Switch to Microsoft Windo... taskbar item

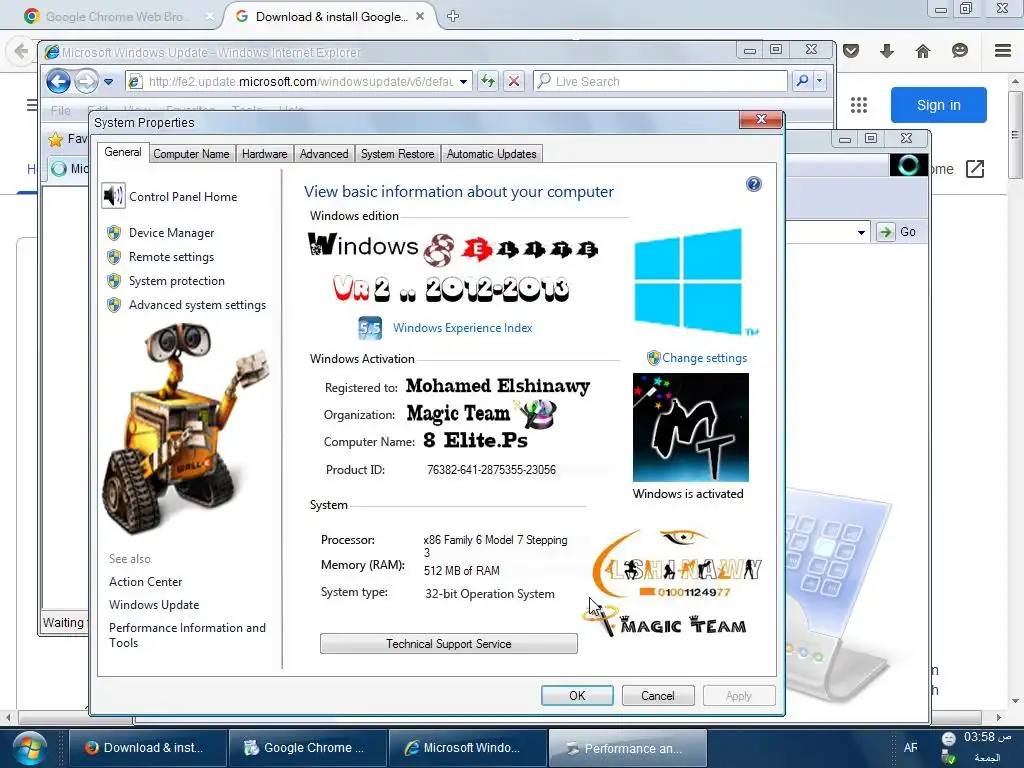point(468,748)
